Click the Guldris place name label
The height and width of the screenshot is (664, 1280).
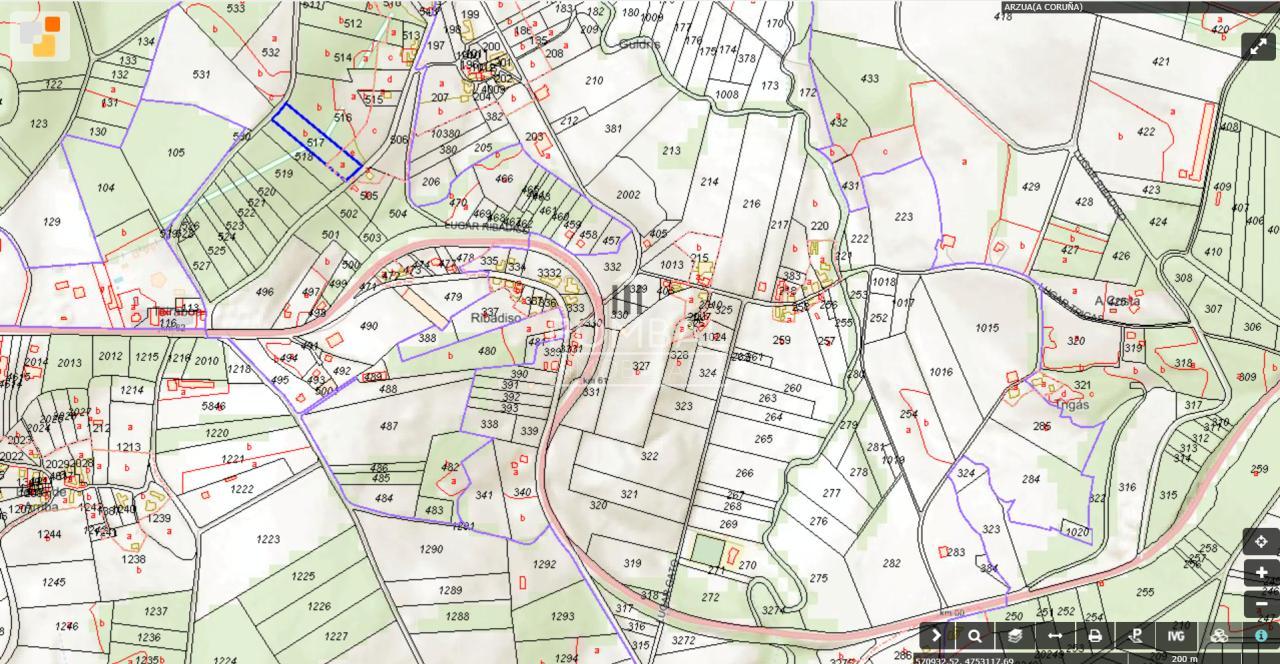640,44
